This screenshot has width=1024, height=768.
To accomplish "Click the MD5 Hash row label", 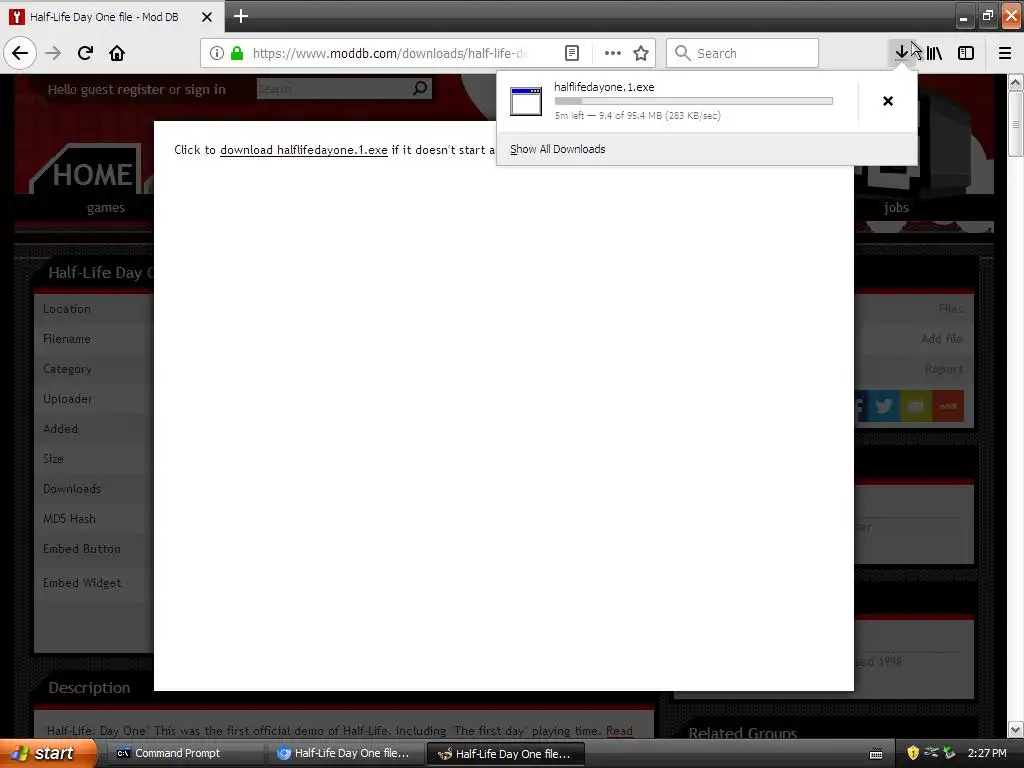I will (x=69, y=519).
